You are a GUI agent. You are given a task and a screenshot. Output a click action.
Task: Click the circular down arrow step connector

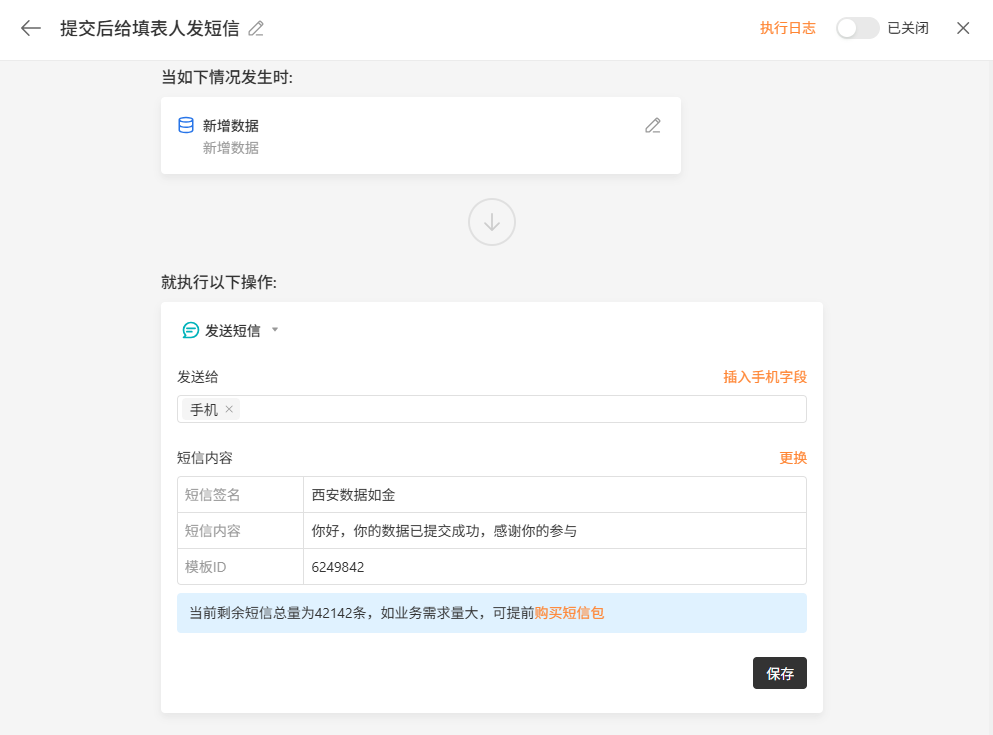coord(491,222)
